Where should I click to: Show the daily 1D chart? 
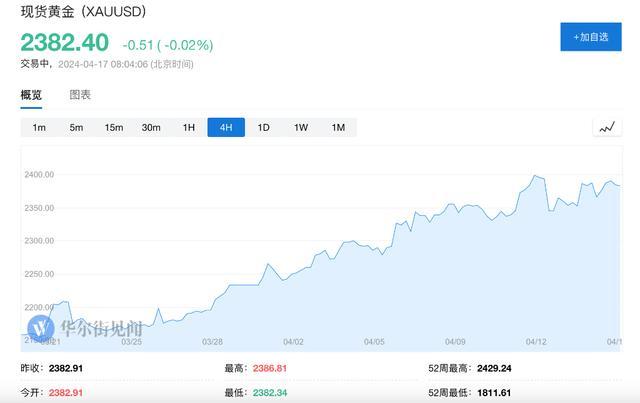(x=263, y=127)
